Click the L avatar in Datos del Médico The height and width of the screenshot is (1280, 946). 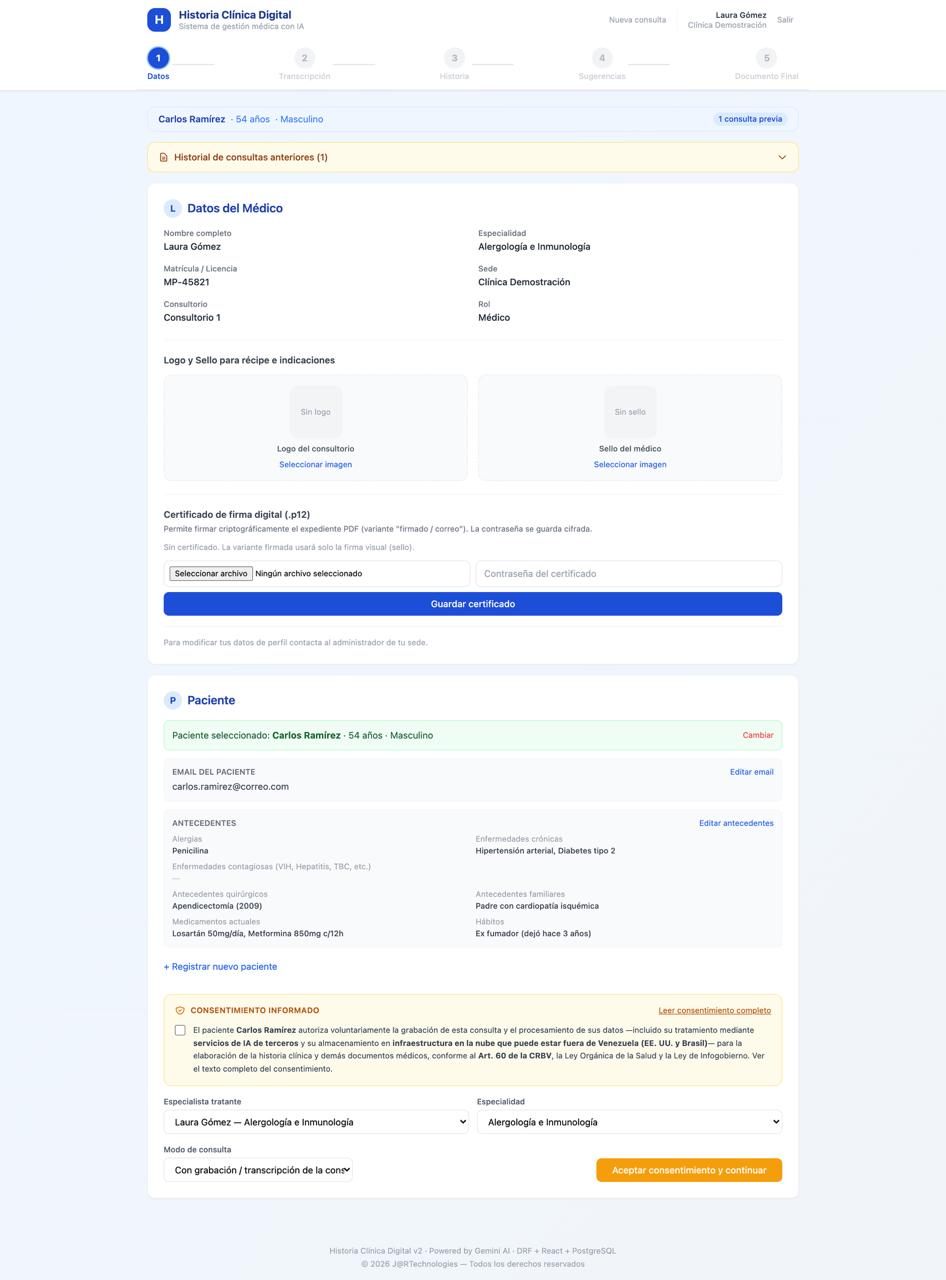172,208
